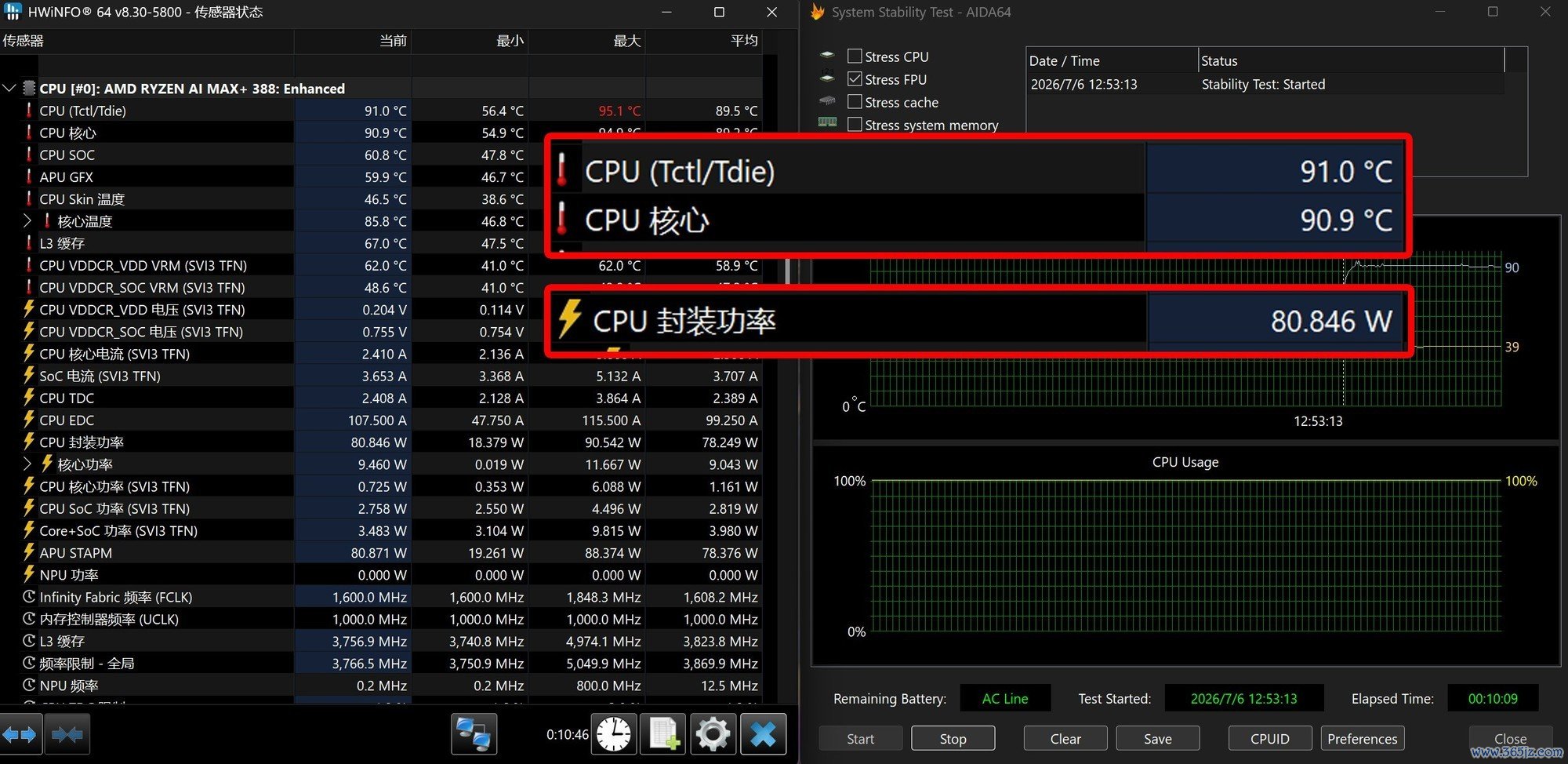
Task: Click the HWiNFO expand-columns arrows icon
Action: [x=20, y=735]
